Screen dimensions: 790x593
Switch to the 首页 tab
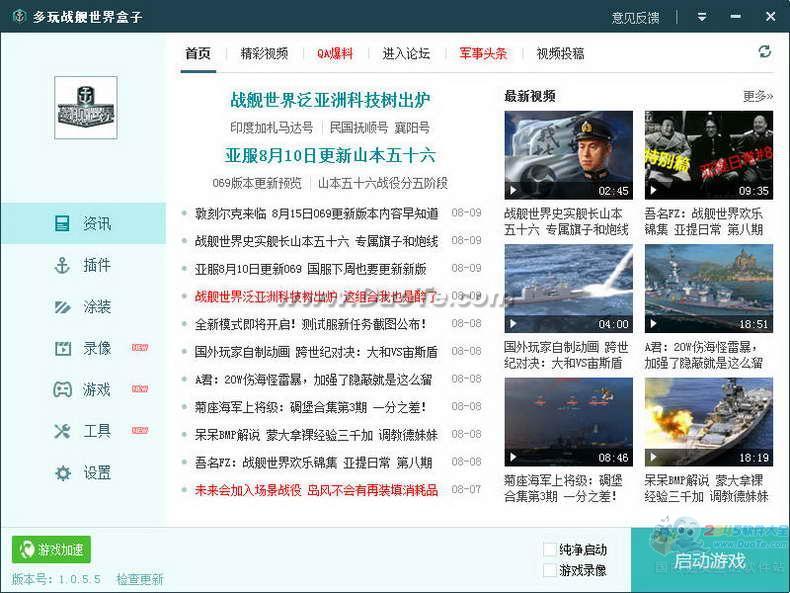point(198,53)
